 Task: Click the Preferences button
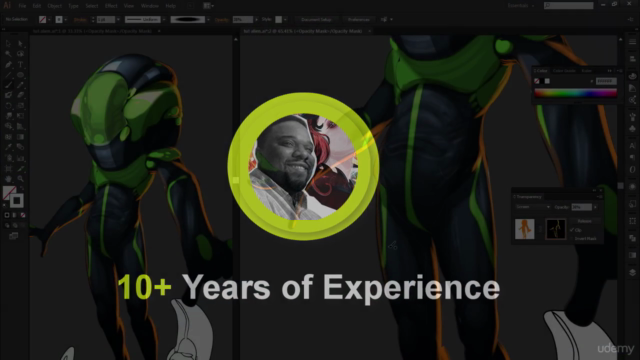(359, 20)
